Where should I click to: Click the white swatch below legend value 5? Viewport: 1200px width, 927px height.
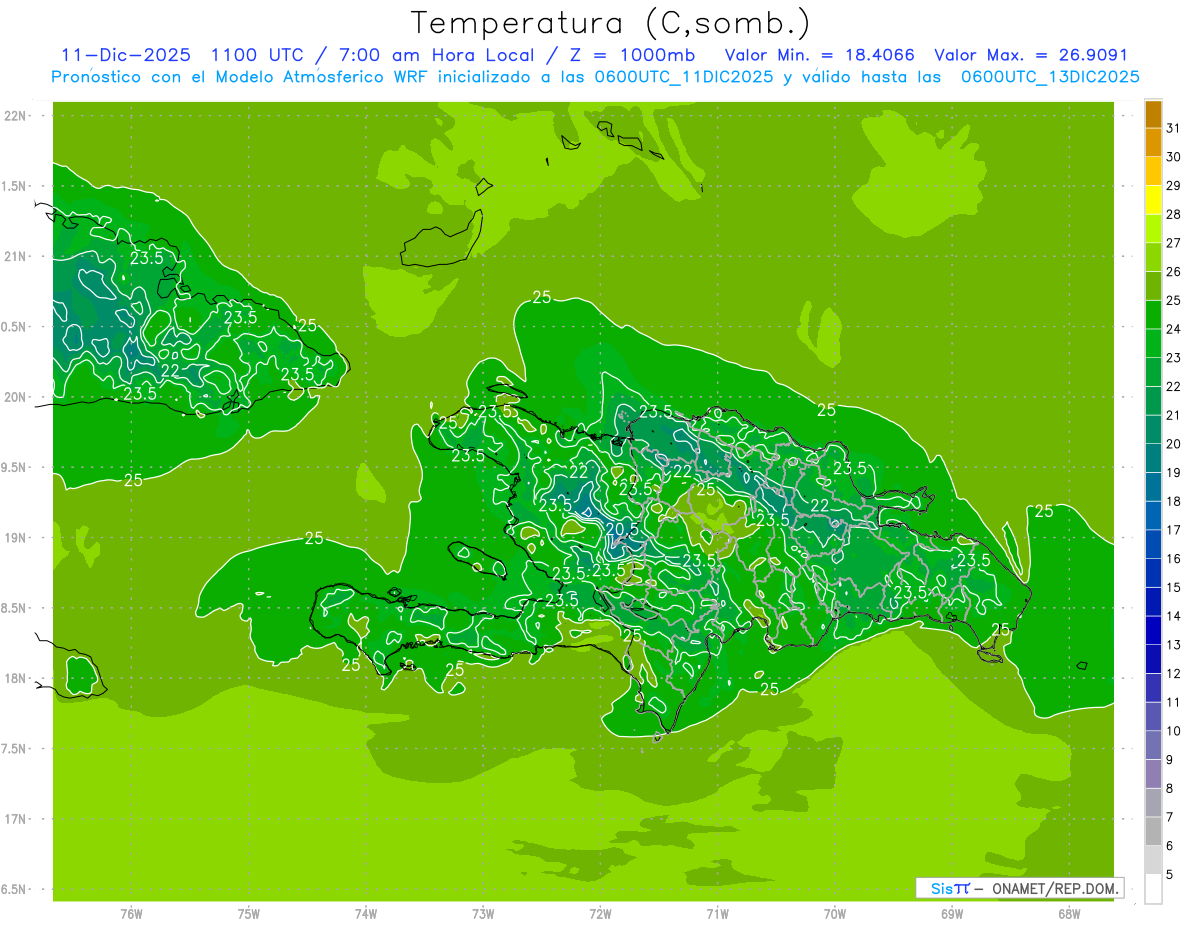pos(1153,888)
